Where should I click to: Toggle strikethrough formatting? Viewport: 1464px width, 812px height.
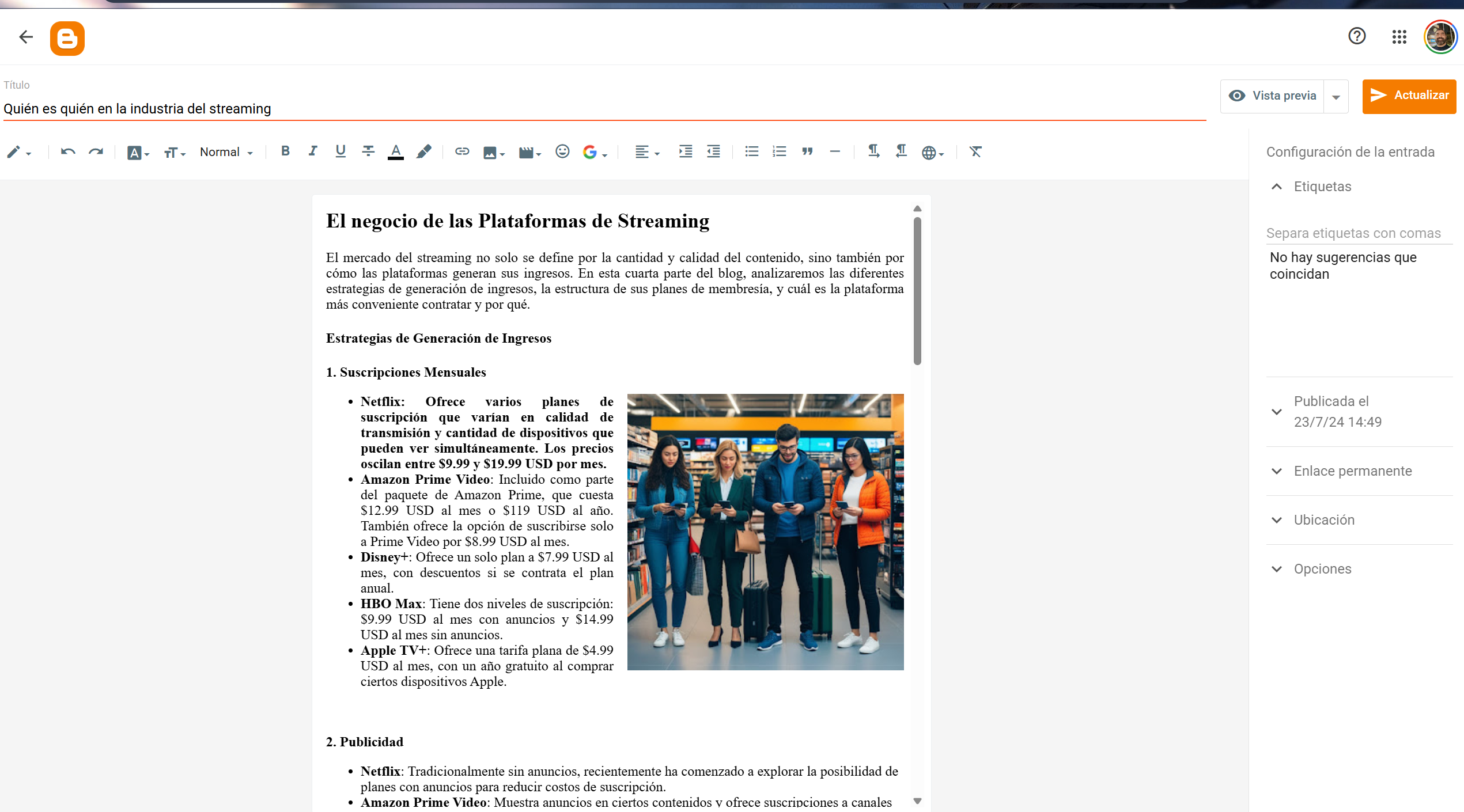pyautogui.click(x=368, y=151)
